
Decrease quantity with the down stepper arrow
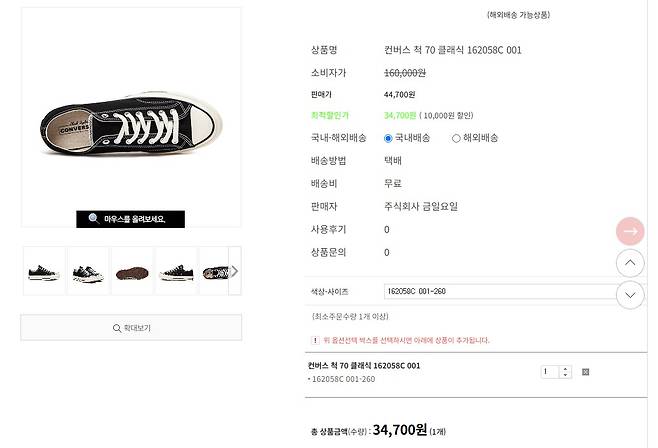(x=565, y=375)
